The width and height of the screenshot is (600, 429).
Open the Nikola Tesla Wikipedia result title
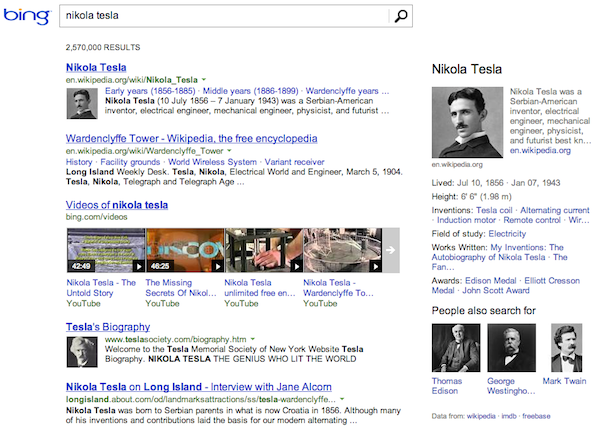(x=96, y=67)
